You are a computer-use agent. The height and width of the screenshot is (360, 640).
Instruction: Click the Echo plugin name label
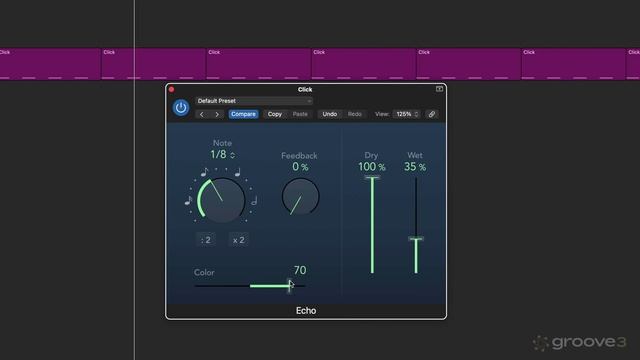(x=306, y=311)
